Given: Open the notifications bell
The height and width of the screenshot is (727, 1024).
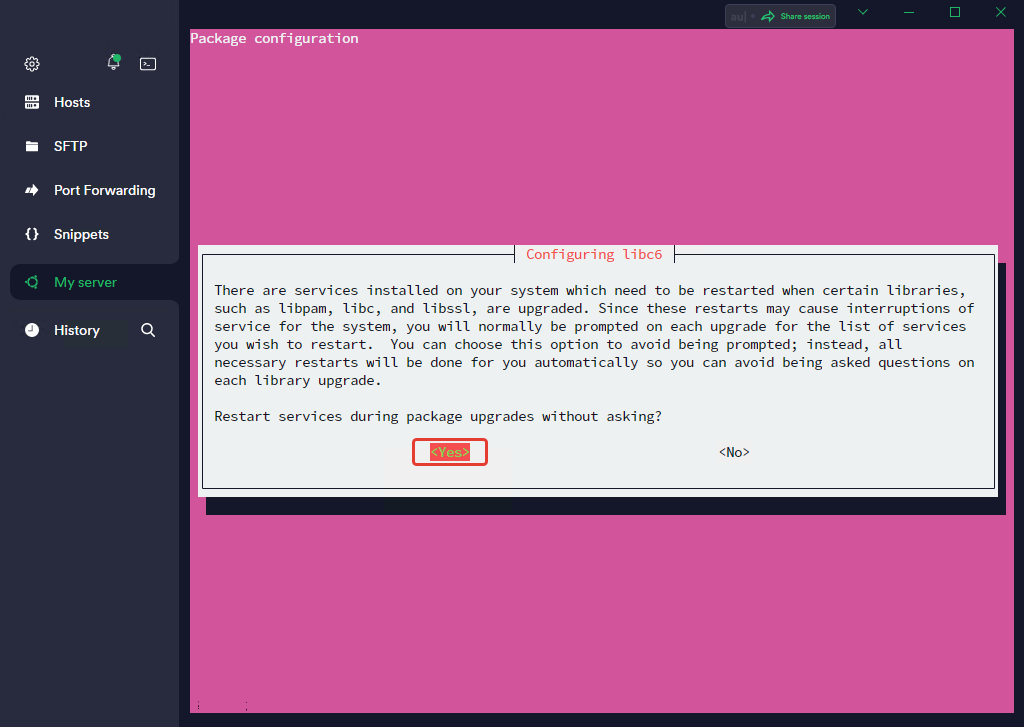Looking at the screenshot, I should click(114, 63).
